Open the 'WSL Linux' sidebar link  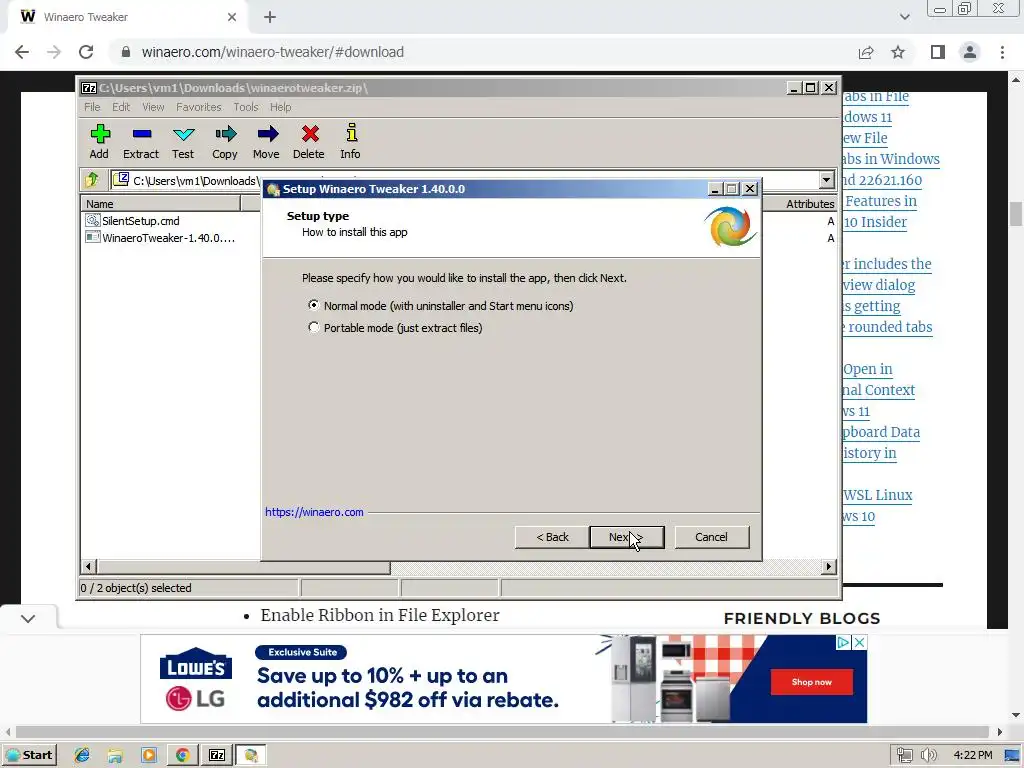tap(878, 495)
